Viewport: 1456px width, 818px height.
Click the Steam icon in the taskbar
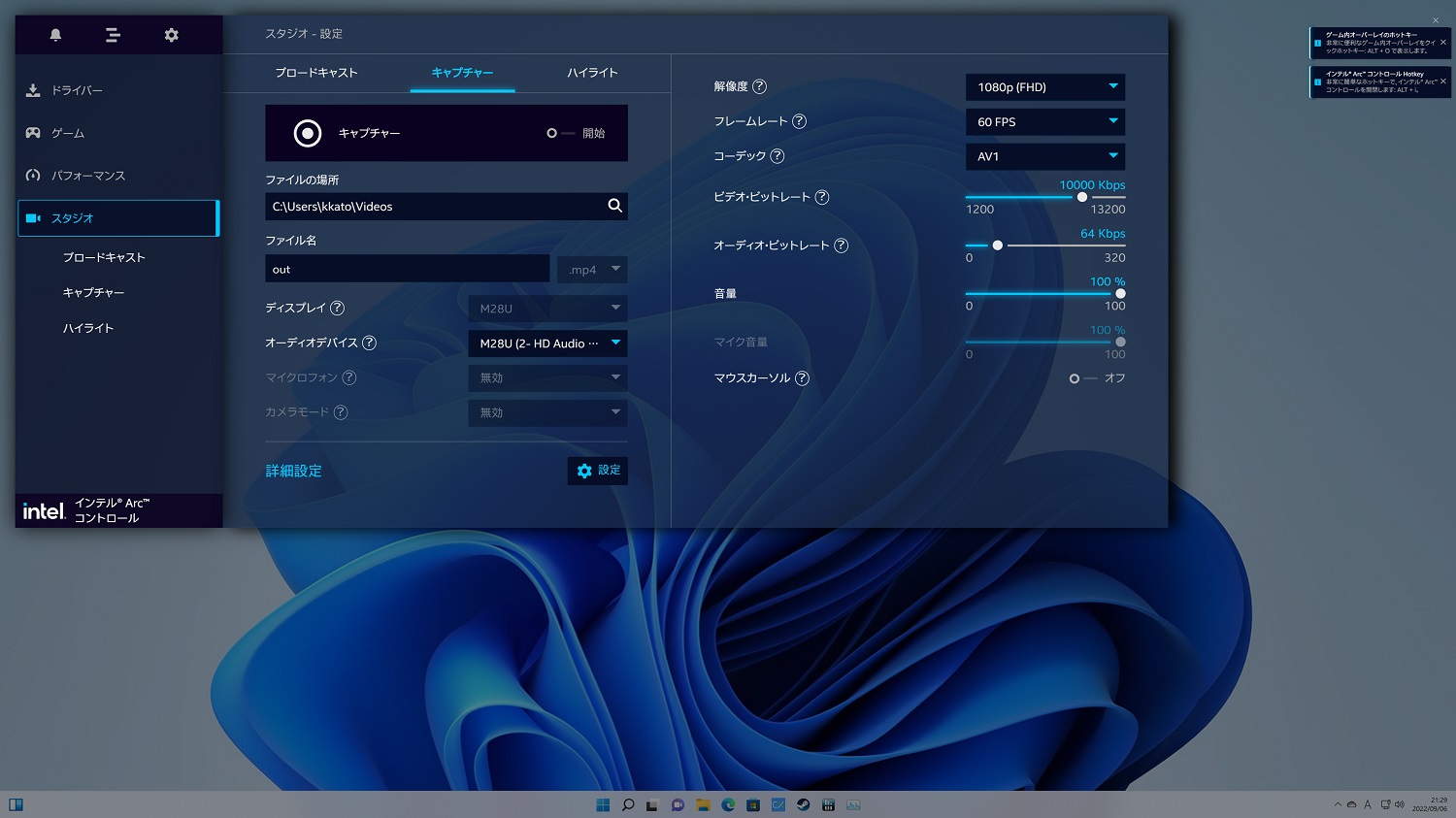803,804
